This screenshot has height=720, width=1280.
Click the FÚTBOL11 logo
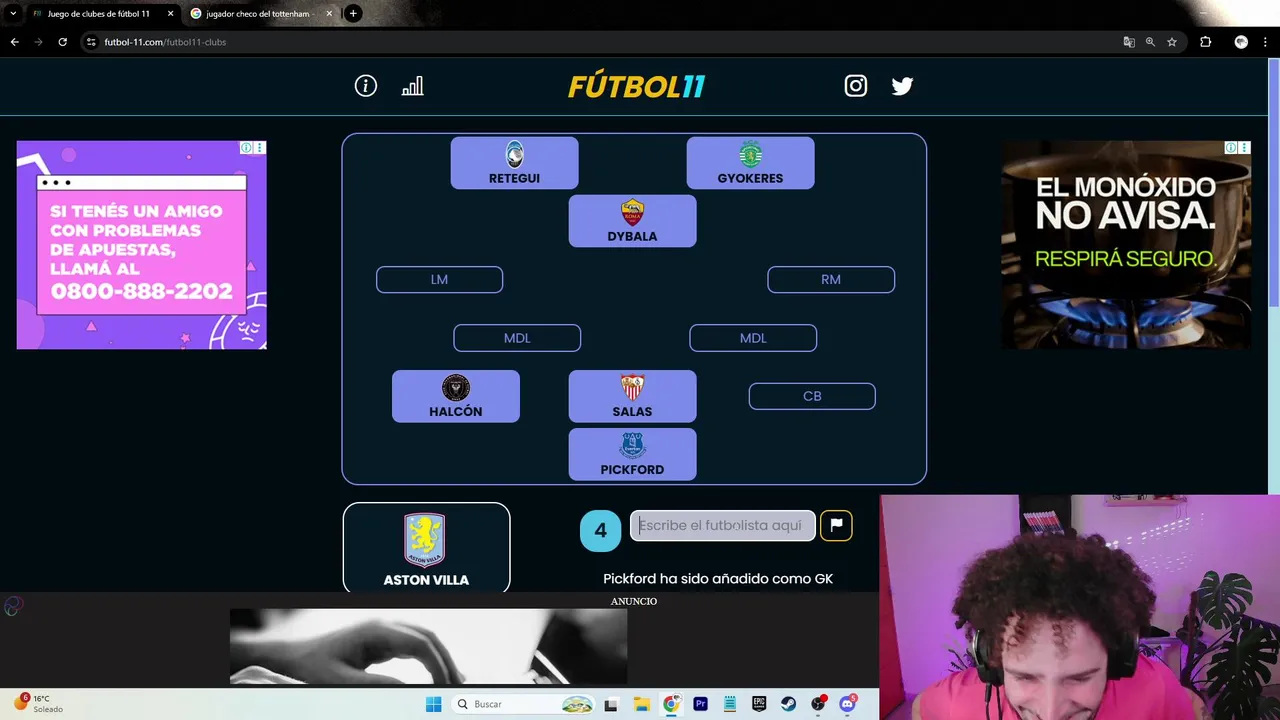coord(637,87)
